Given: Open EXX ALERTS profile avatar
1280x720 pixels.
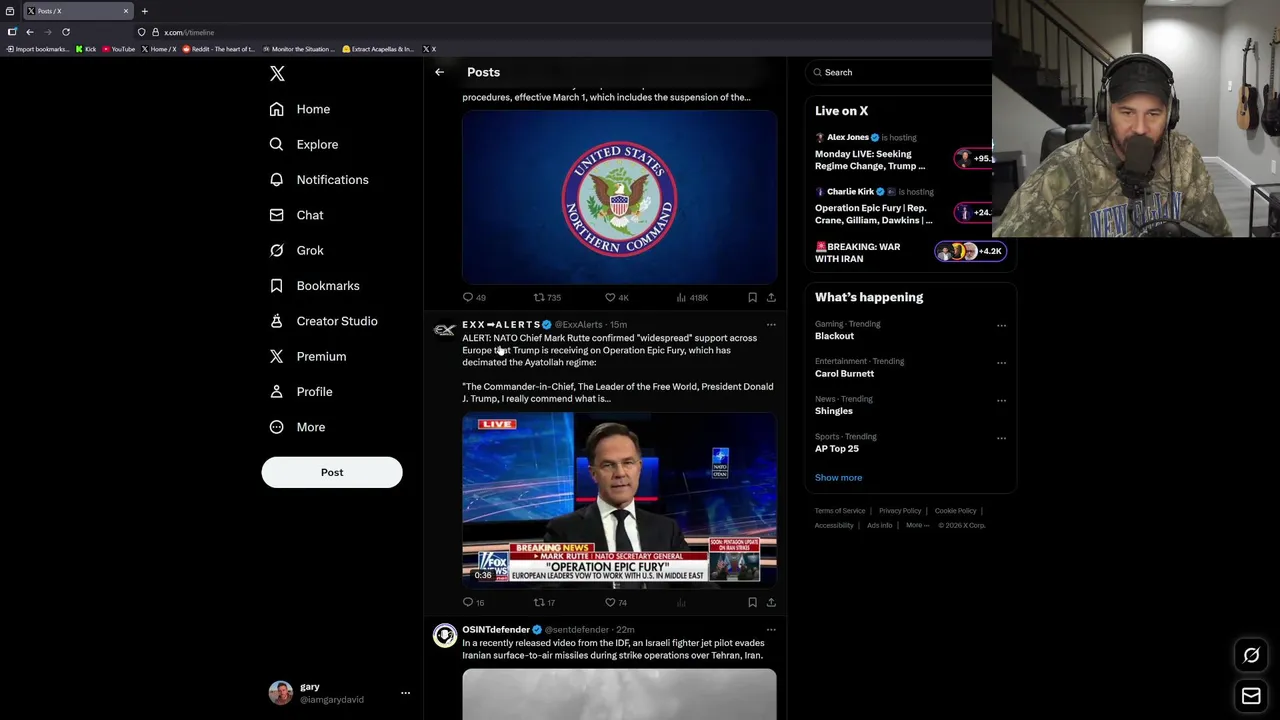Looking at the screenshot, I should click(445, 331).
